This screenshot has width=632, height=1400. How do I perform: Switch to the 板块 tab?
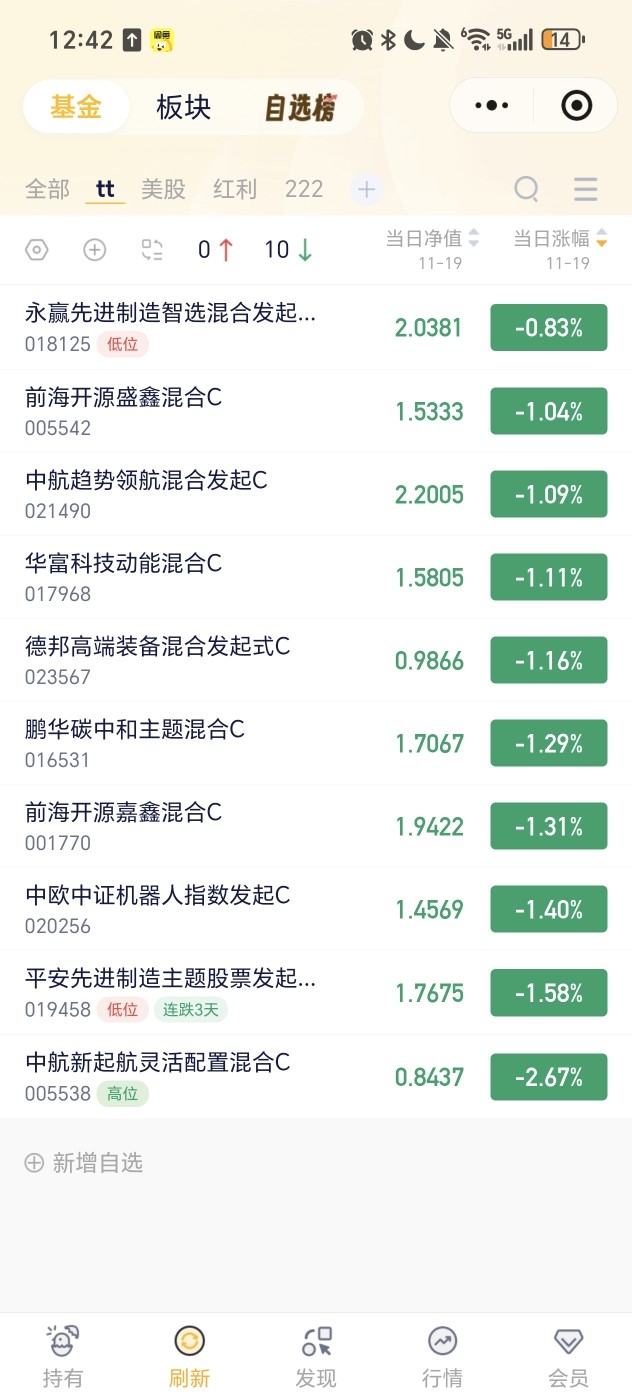point(184,108)
